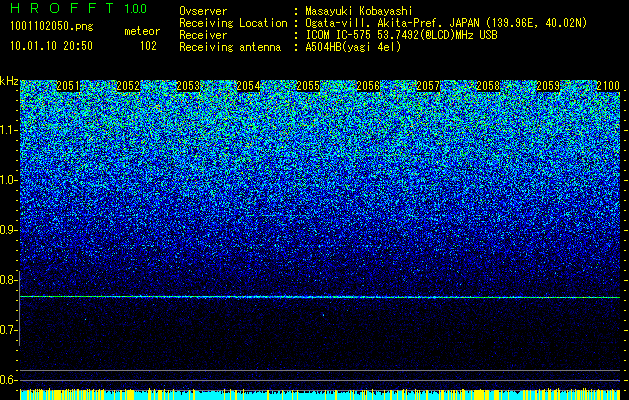
Task: Click the 1.0 frequency axis label
Action: tap(9, 180)
